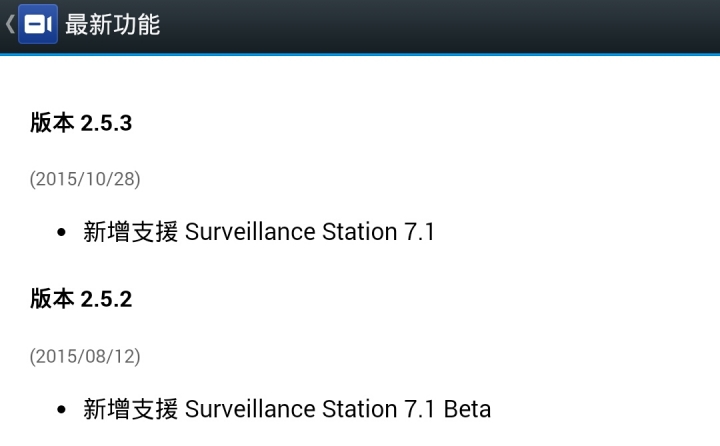
Task: Tap 新增支援 in the 2.5.2 entry
Action: coord(130,409)
